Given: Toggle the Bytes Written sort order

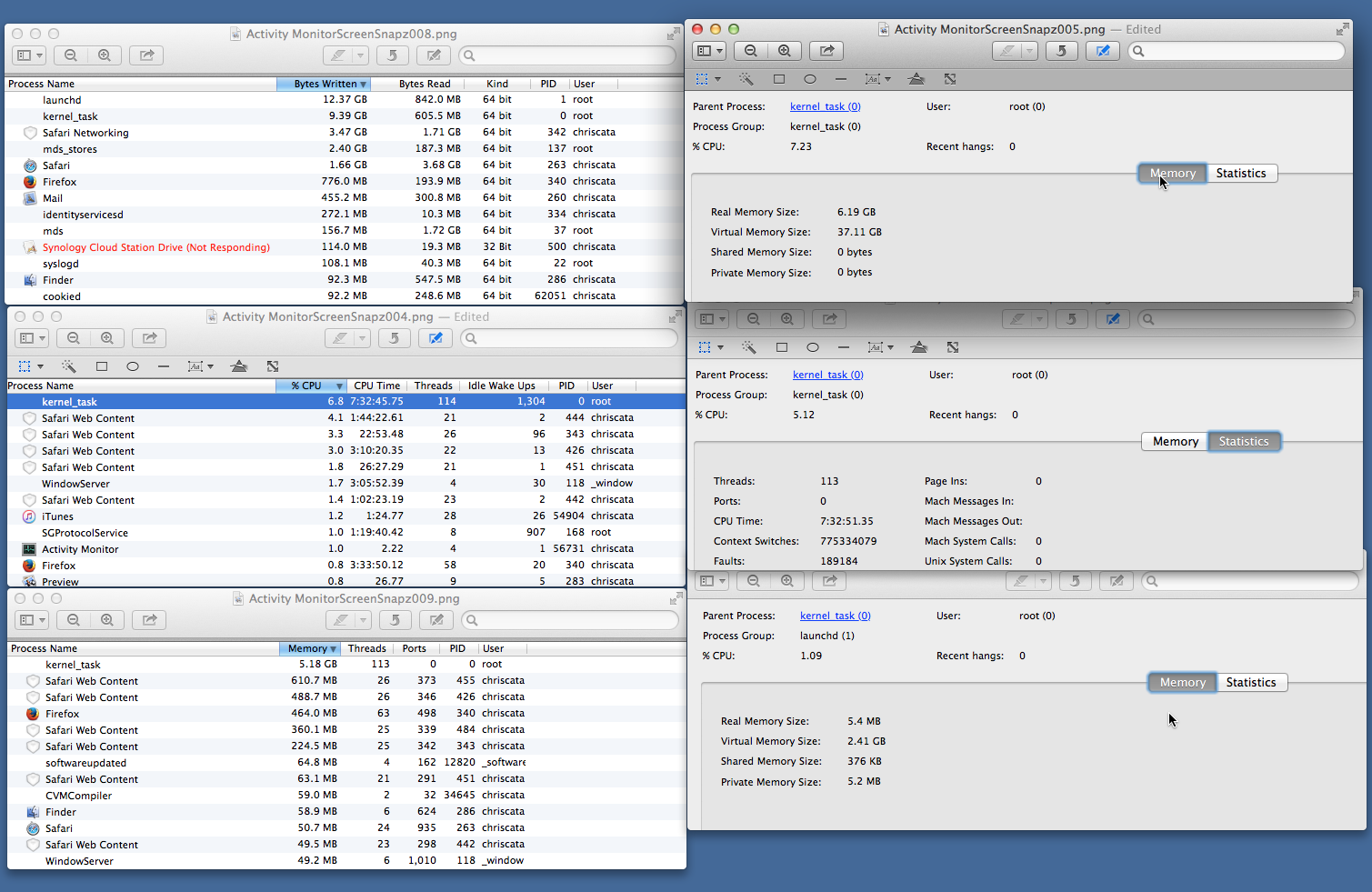Looking at the screenshot, I should (324, 83).
